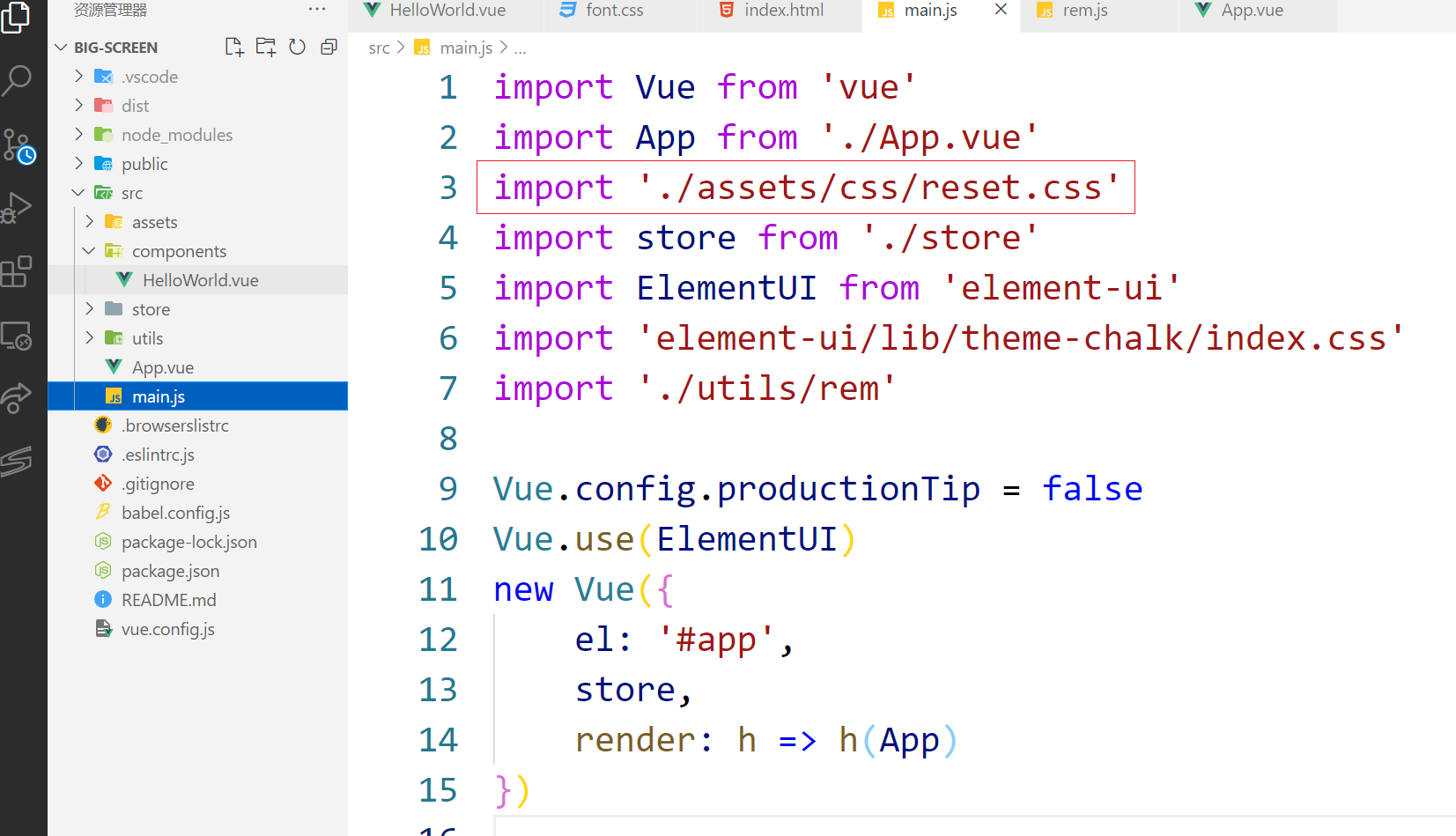Screen dimensions: 1456x836
Task: Open the .eslintrc.js file
Action: pyautogui.click(x=198, y=455)
